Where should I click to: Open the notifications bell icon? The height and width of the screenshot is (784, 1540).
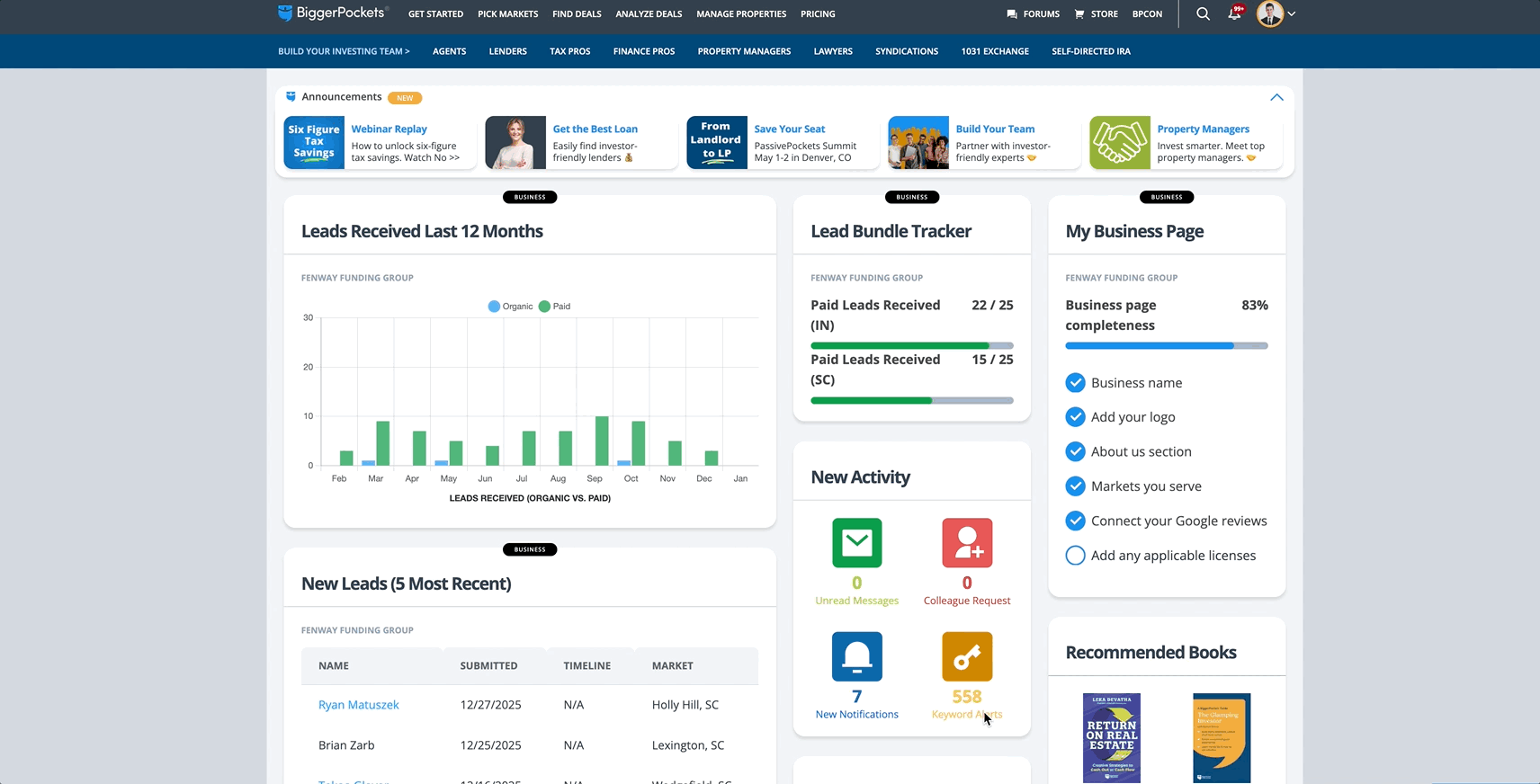tap(1234, 14)
